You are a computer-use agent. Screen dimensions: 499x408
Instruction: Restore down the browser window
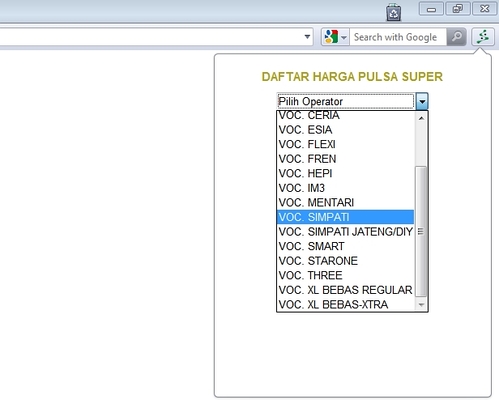[458, 9]
